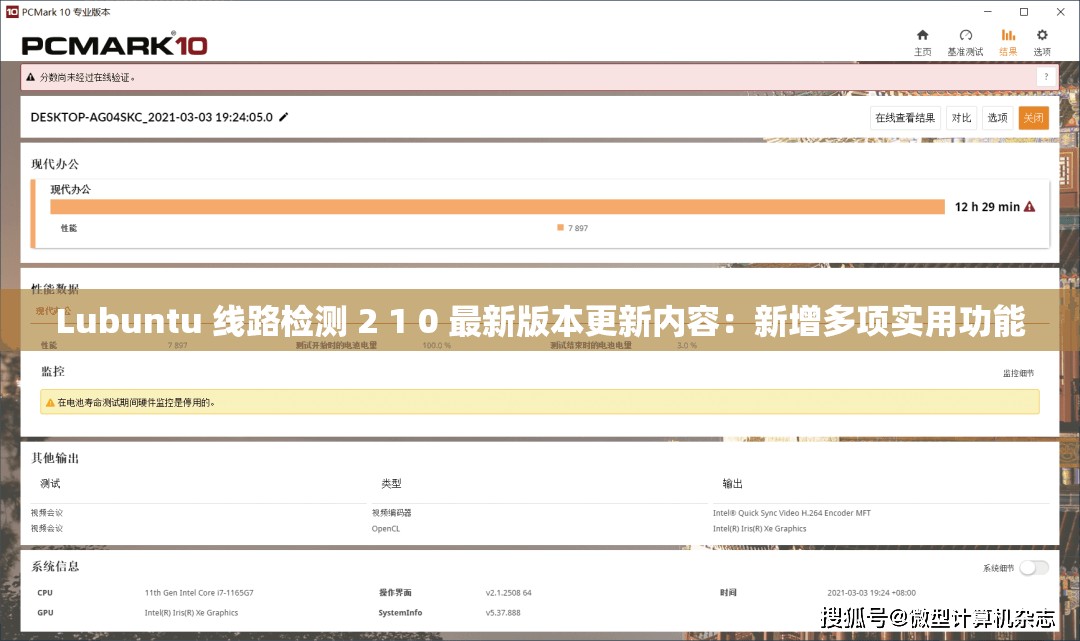
Task: Open the 监控细节 link
Action: pos(1018,373)
